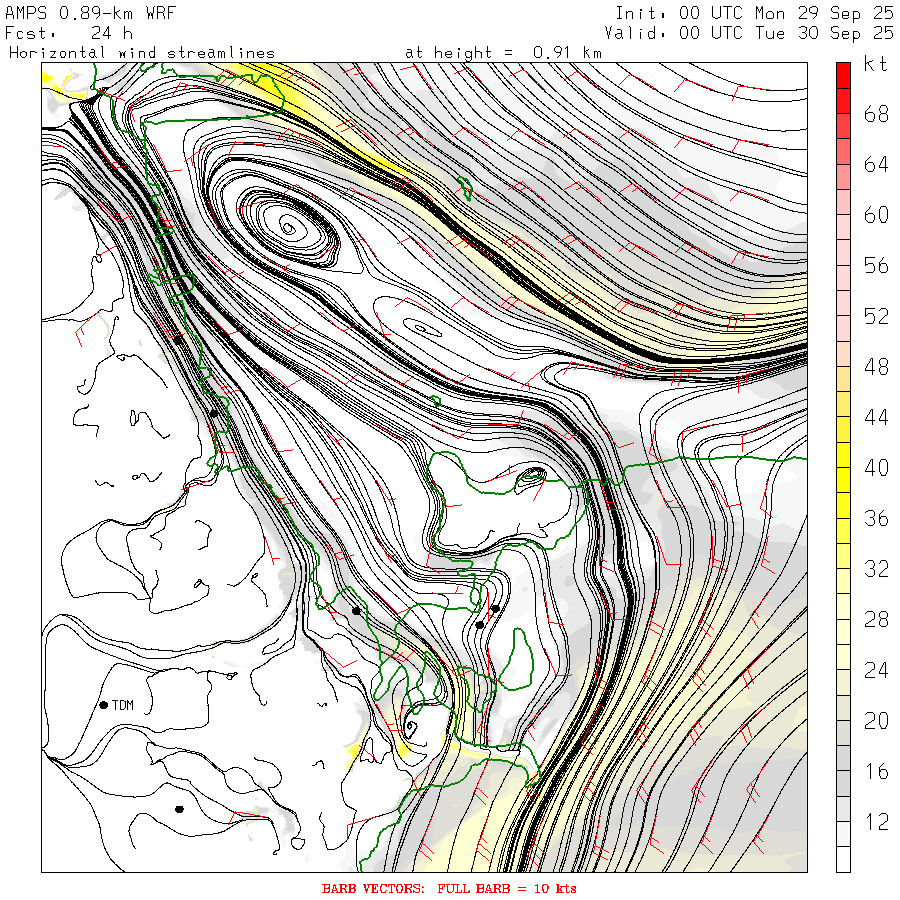Image resolution: width=900 pixels, height=900 pixels.
Task: Click the 'AMPS 0.89-km WRF' header text
Action: pyautogui.click(x=90, y=13)
